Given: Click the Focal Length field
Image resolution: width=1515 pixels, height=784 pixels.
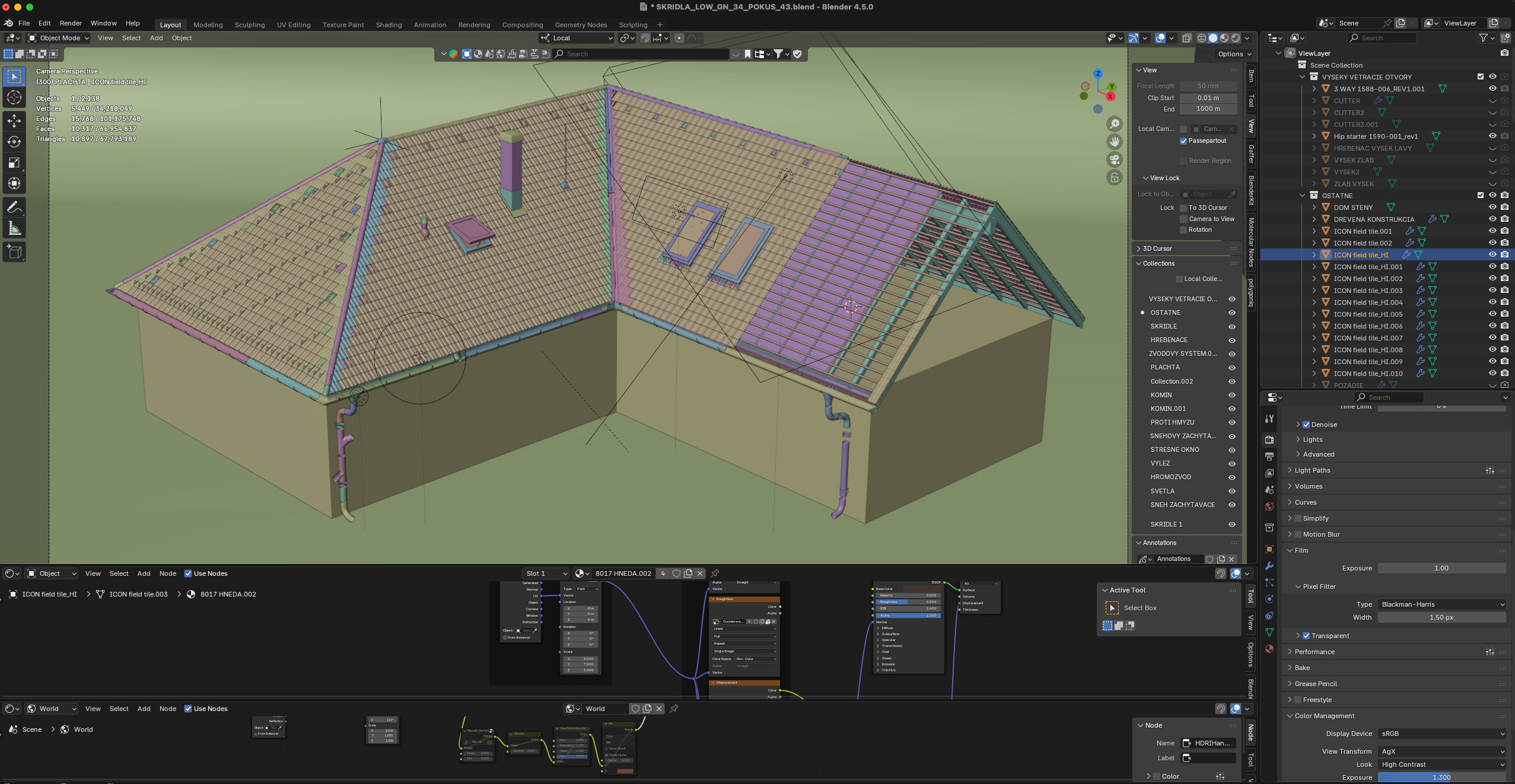Looking at the screenshot, I should click(1208, 86).
